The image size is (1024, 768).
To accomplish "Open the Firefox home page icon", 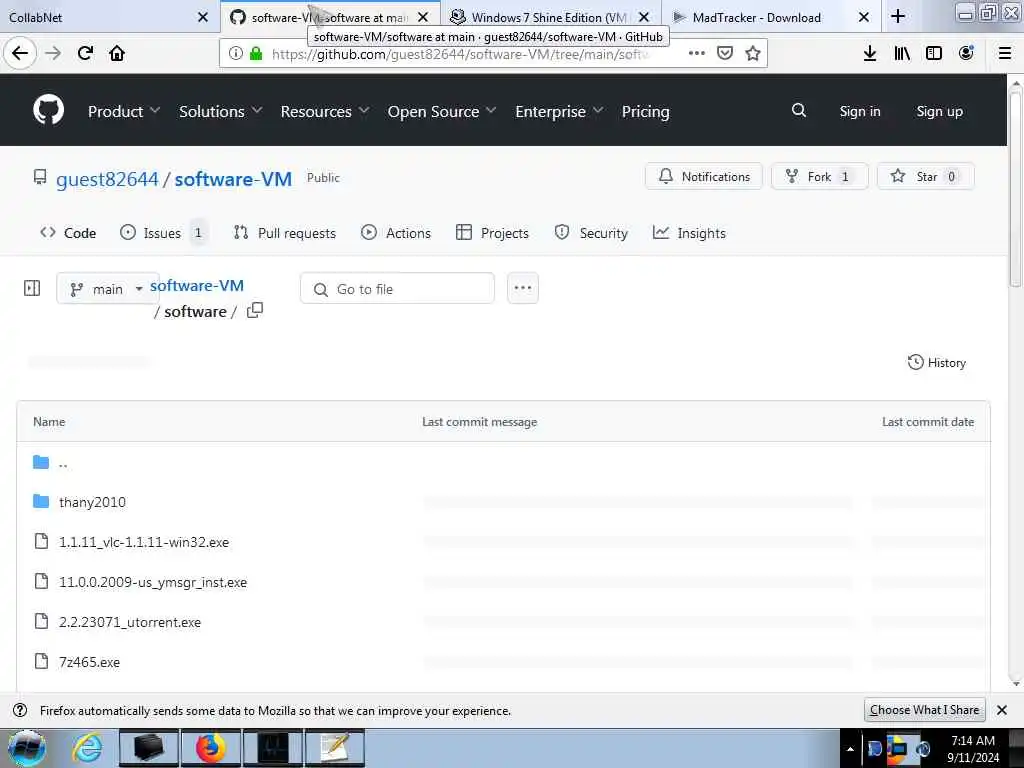I will pyautogui.click(x=117, y=53).
